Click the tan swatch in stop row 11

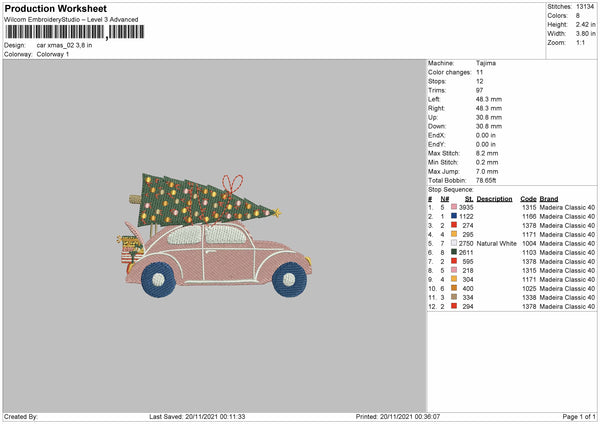point(454,297)
